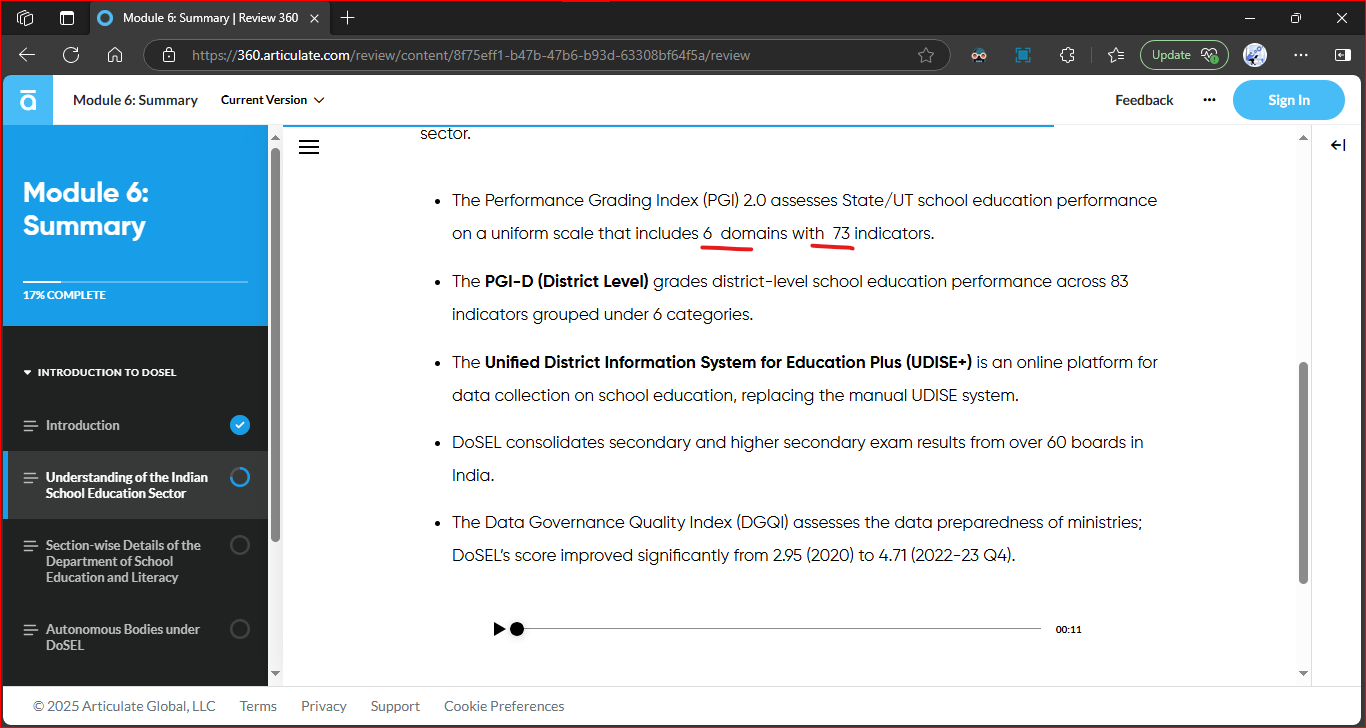This screenshot has height=728, width=1366.
Task: Open browser Extensions puzzle icon
Action: [x=1067, y=55]
